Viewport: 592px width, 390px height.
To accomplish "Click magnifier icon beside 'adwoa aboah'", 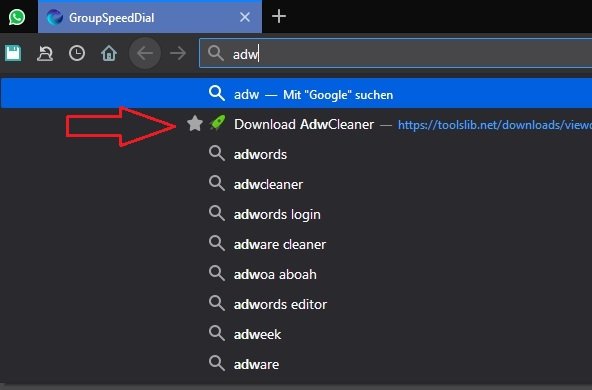I will pyautogui.click(x=217, y=273).
